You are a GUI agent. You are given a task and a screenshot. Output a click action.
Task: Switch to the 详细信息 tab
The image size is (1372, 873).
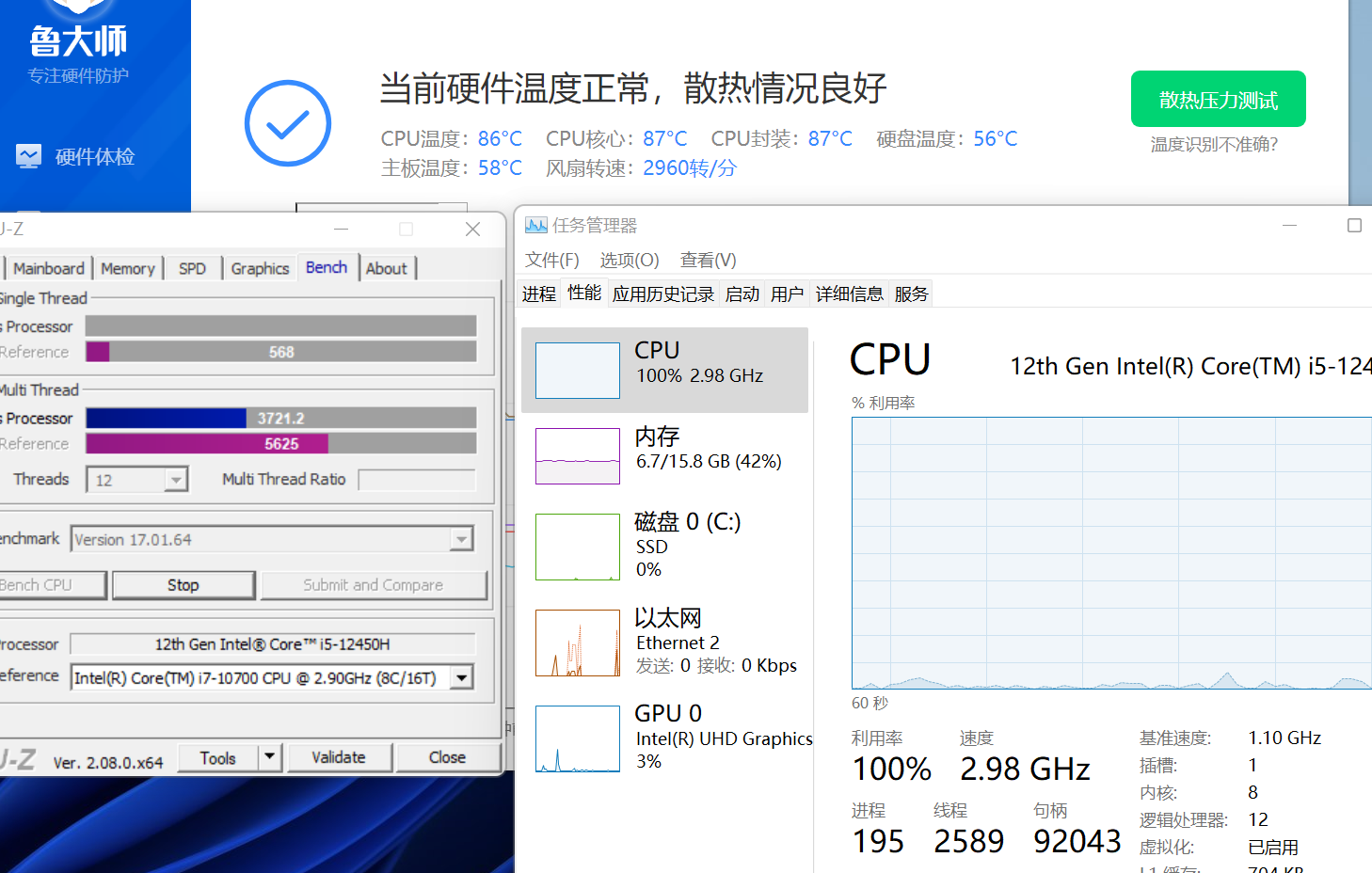point(849,294)
